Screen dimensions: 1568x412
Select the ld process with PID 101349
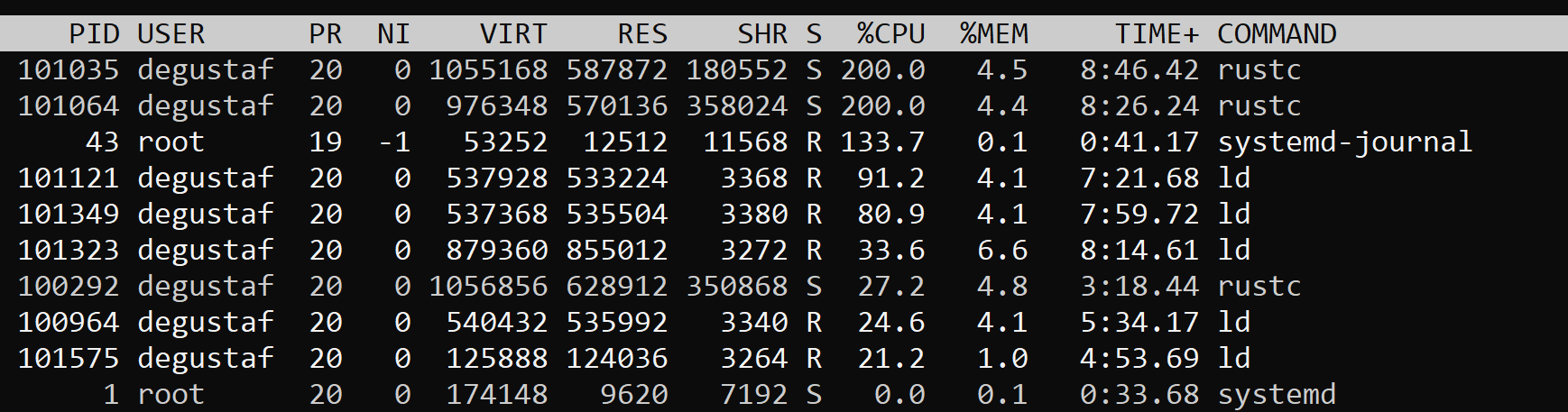point(784,214)
